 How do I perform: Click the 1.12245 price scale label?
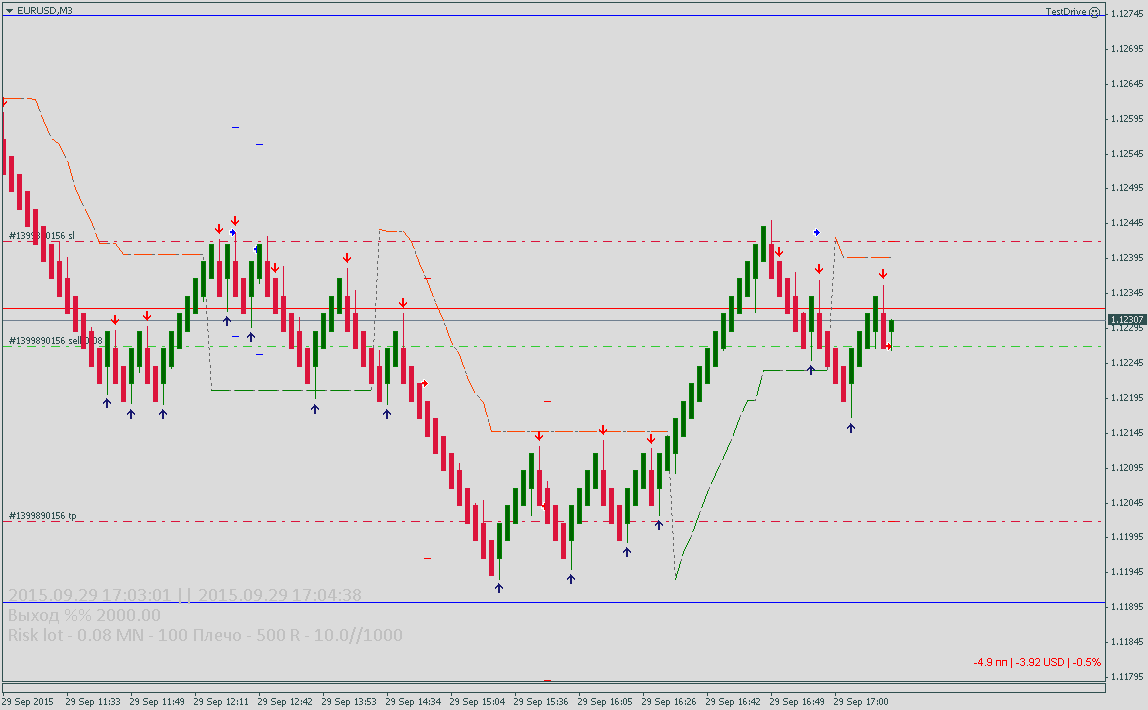[x=1128, y=363]
